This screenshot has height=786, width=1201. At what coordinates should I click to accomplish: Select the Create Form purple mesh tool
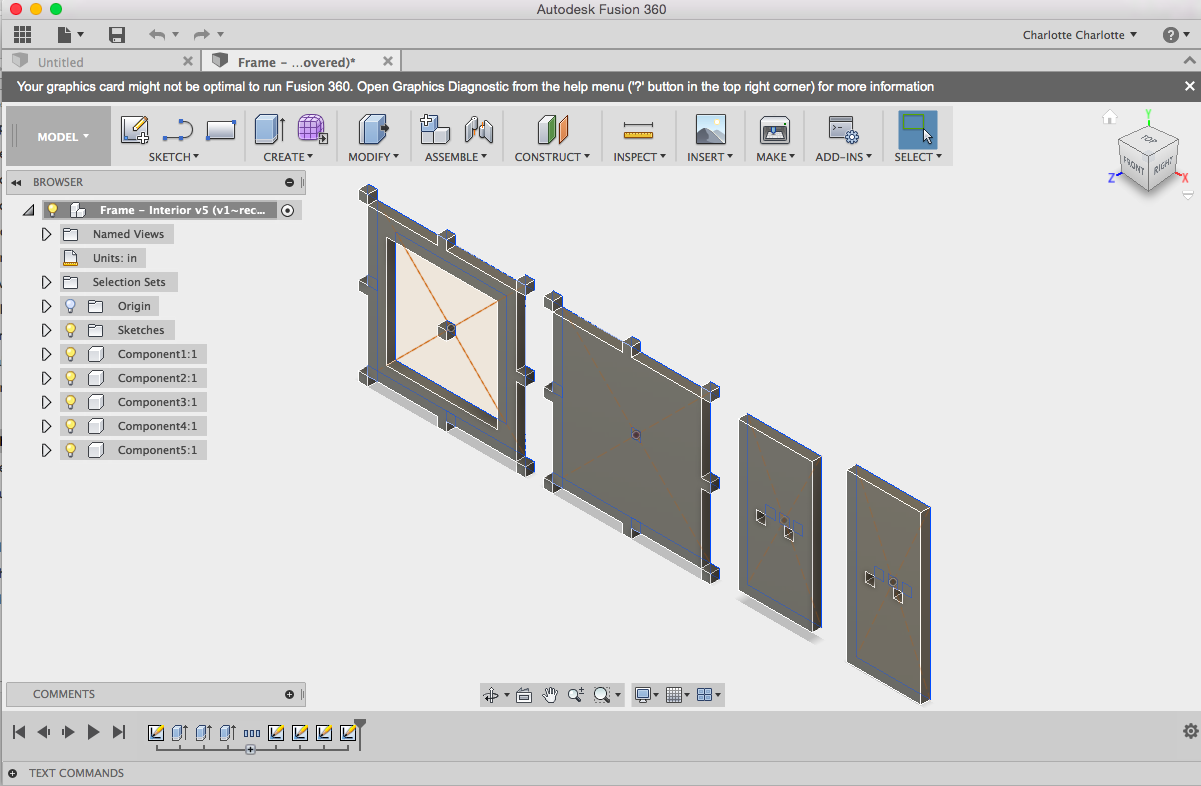click(313, 129)
